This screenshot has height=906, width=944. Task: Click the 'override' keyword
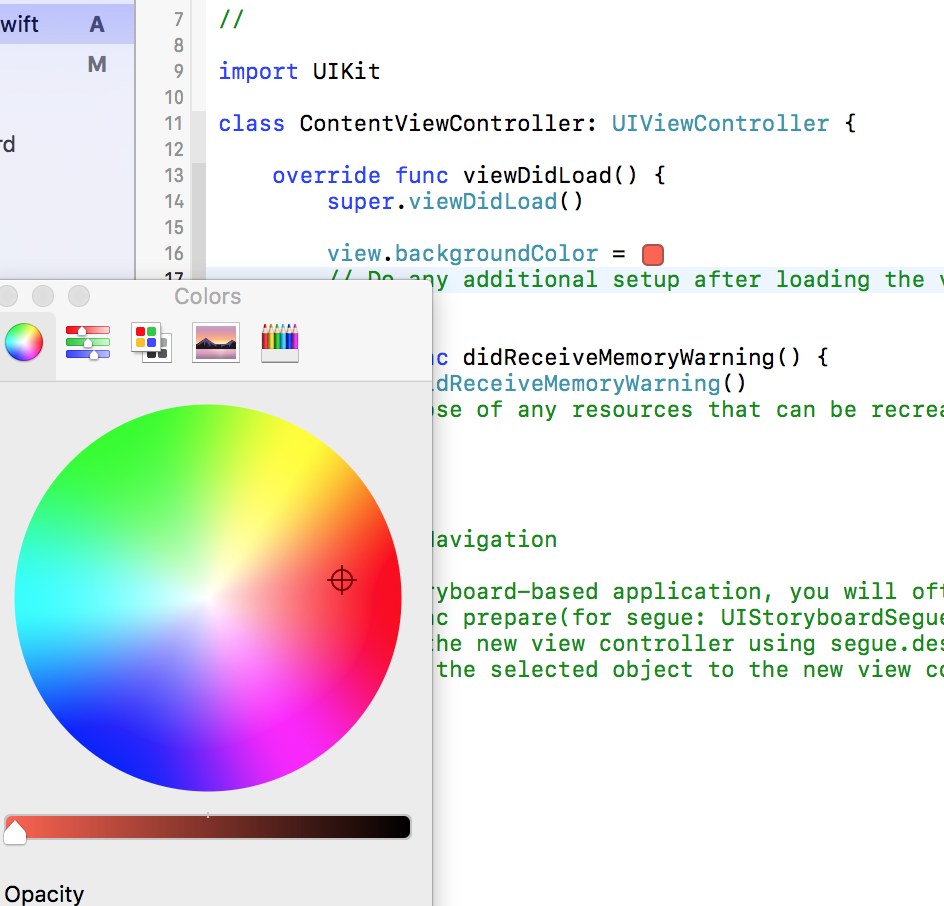326,176
